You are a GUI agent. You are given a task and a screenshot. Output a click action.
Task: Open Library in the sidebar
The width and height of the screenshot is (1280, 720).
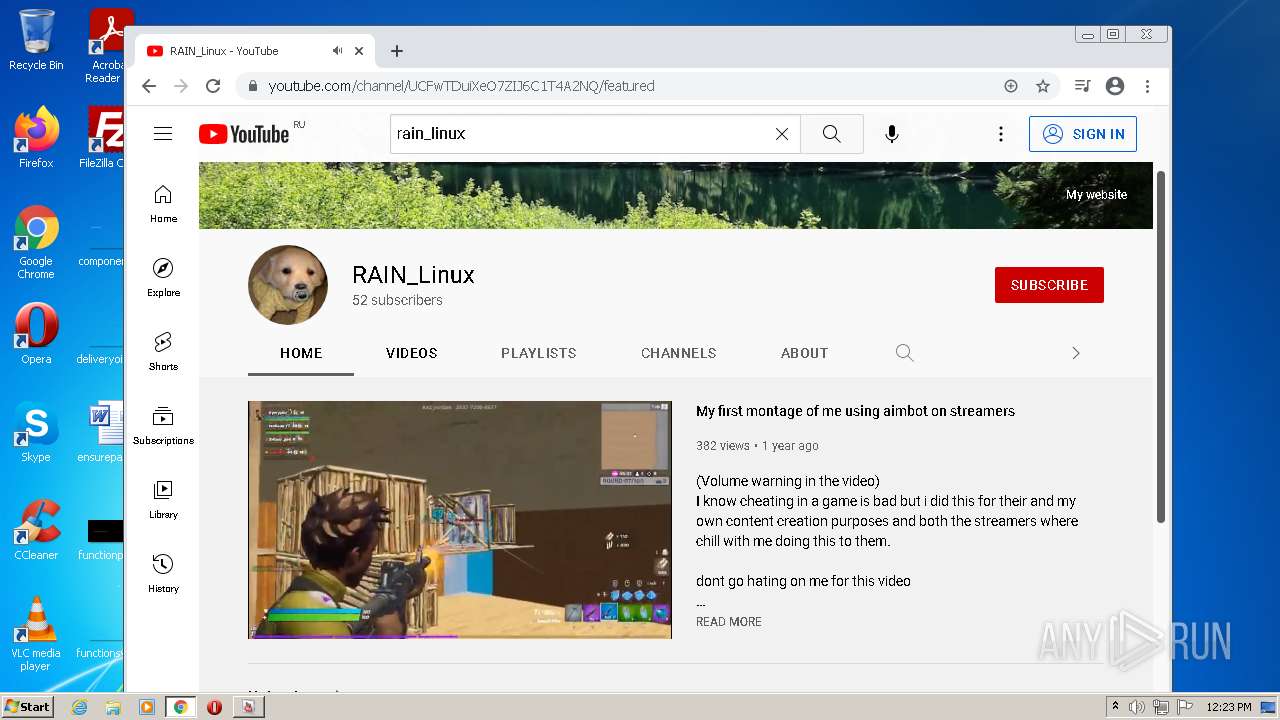coord(163,500)
